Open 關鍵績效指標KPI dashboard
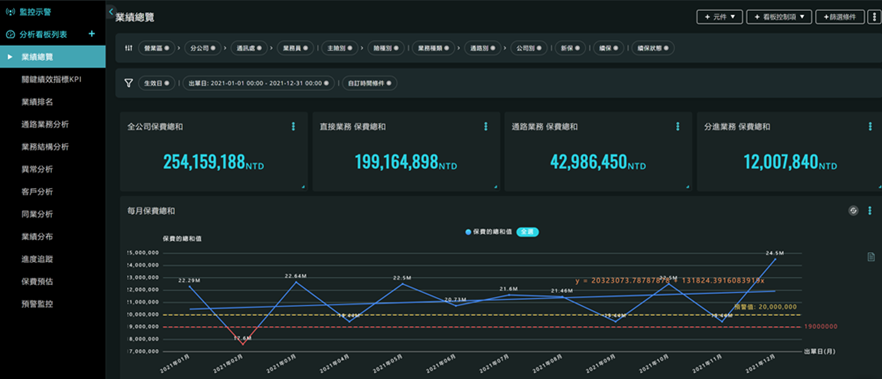This screenshot has height=379, width=882. (52, 79)
